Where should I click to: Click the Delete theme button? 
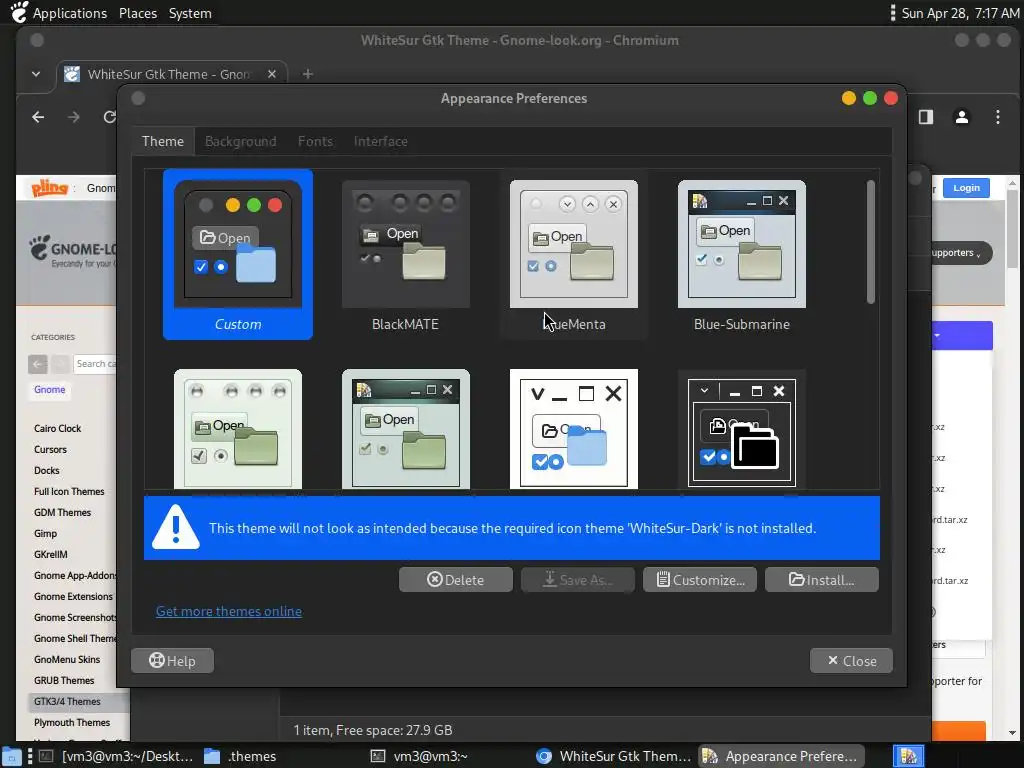pyautogui.click(x=456, y=580)
